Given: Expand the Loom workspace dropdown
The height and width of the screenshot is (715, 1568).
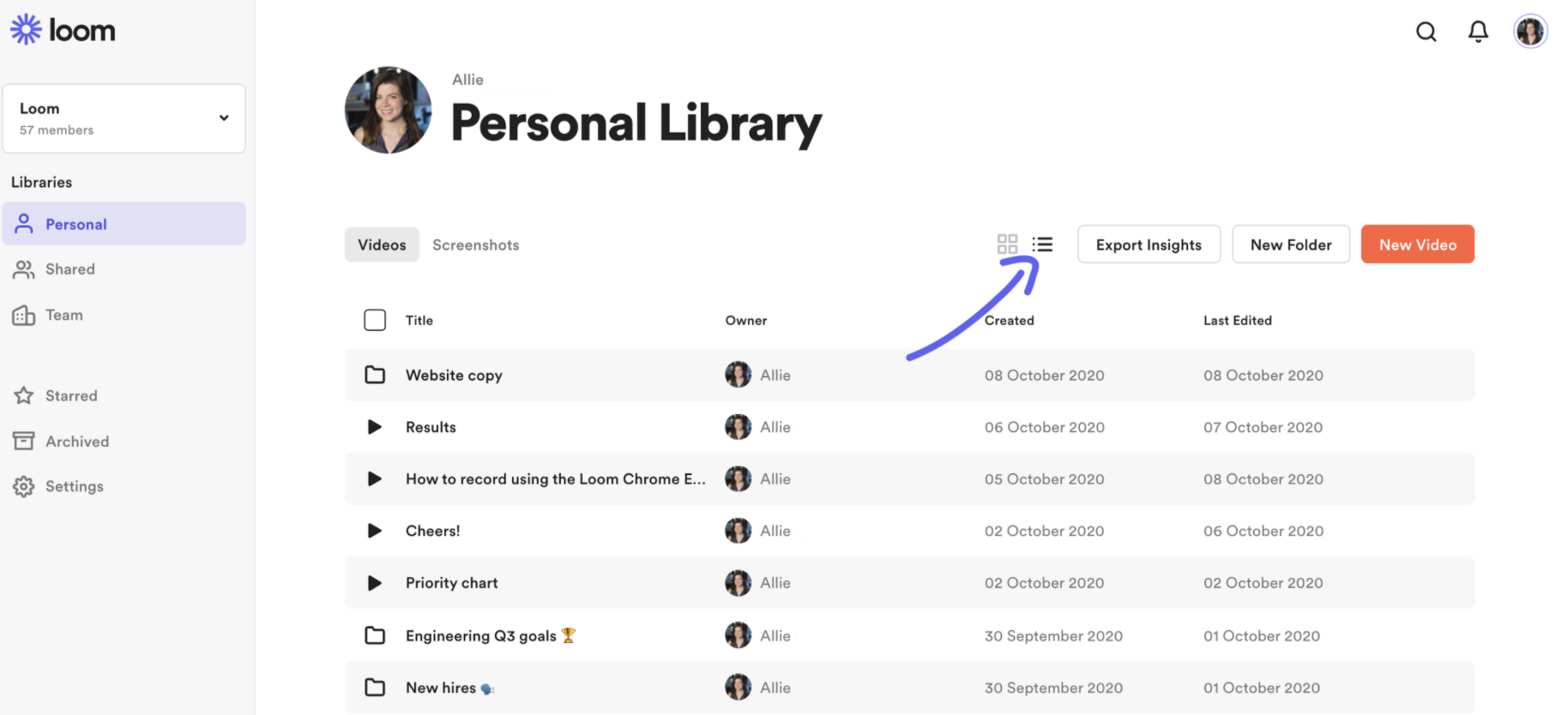Looking at the screenshot, I should click(x=124, y=118).
